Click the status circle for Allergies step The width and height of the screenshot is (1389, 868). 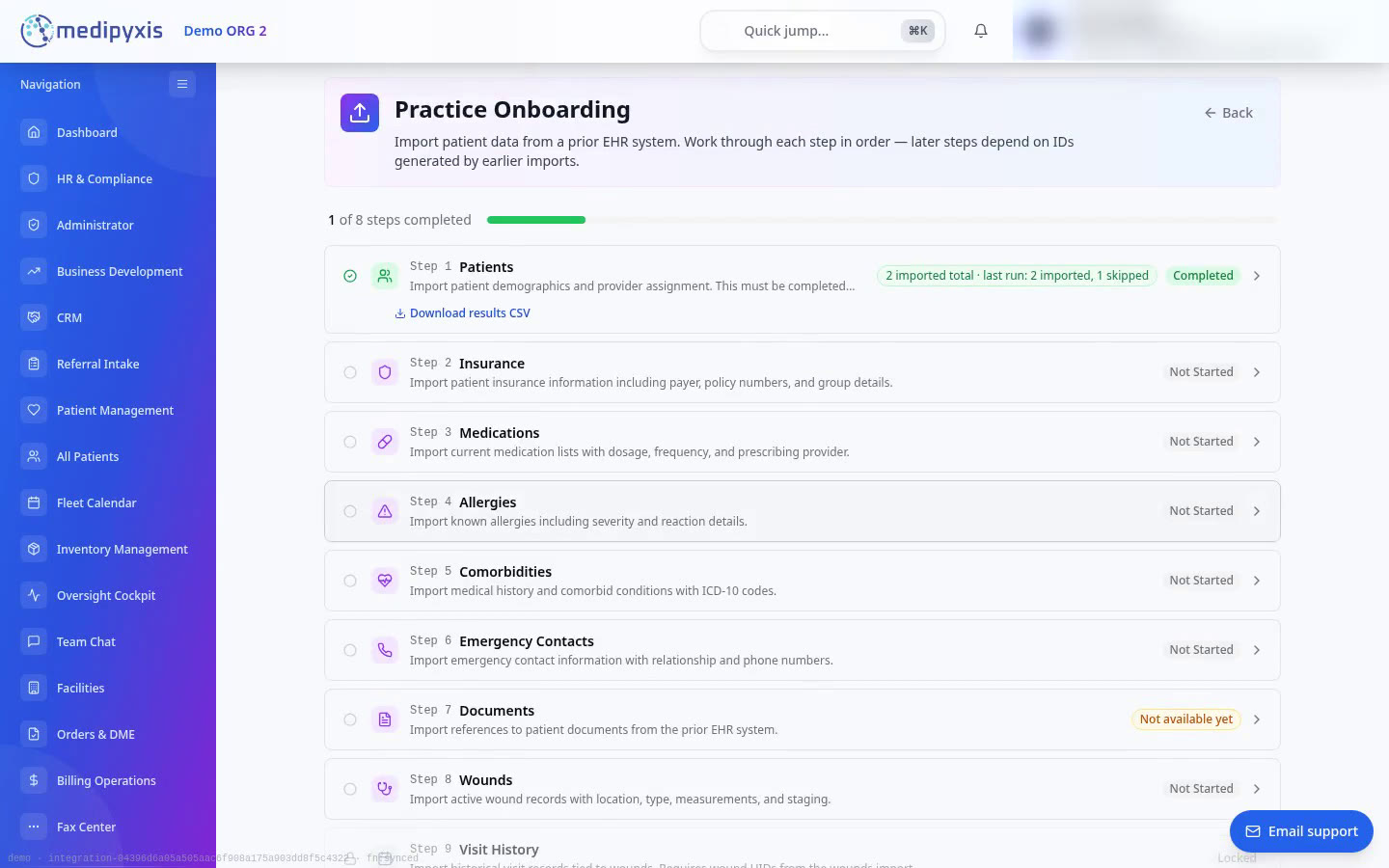point(350,511)
